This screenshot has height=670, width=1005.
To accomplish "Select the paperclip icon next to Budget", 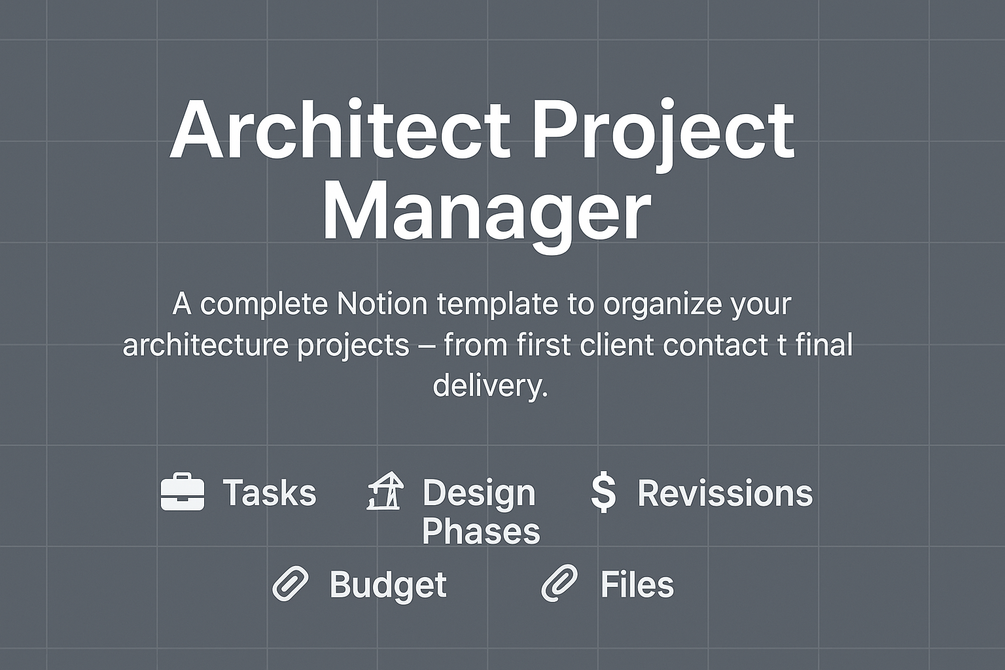I will (x=290, y=583).
